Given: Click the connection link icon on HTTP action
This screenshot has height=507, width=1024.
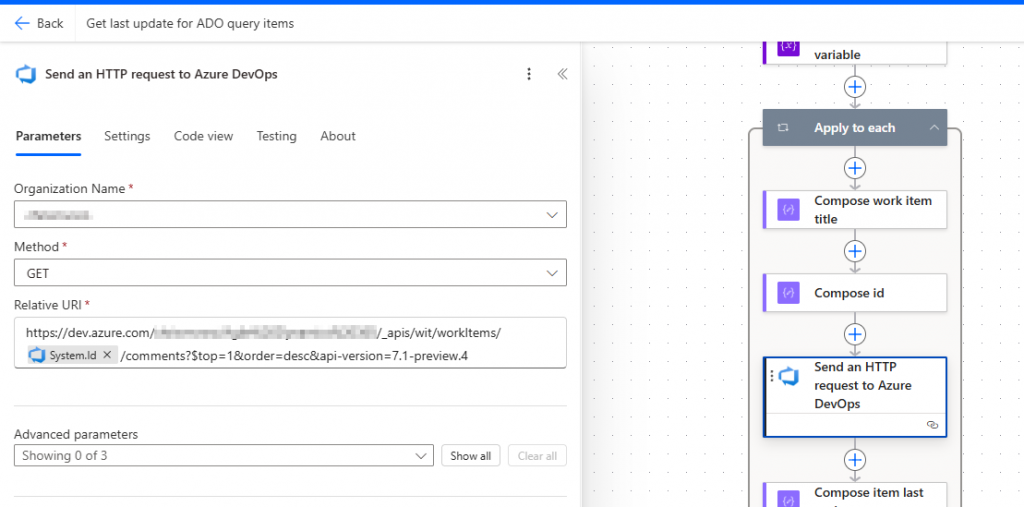Looking at the screenshot, I should (932, 425).
